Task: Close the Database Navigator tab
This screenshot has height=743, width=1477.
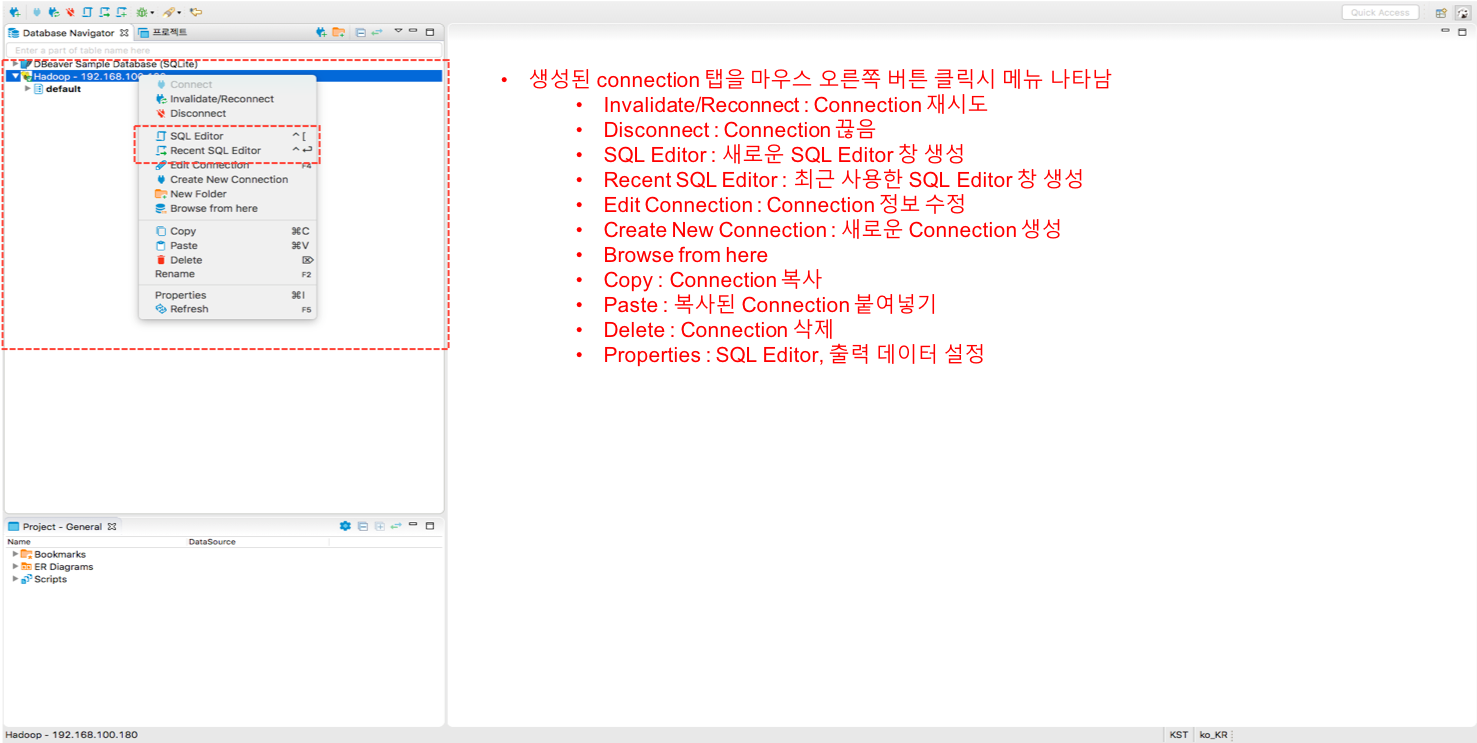Action: coord(124,33)
